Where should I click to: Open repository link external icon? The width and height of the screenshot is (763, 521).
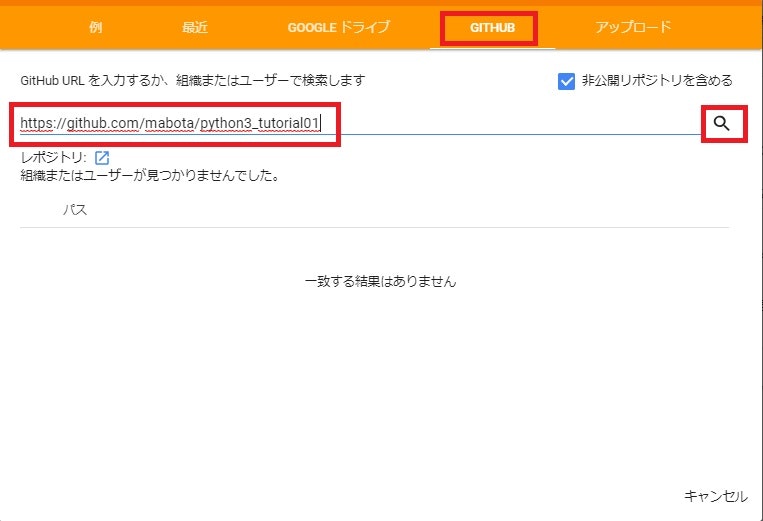coord(102,157)
